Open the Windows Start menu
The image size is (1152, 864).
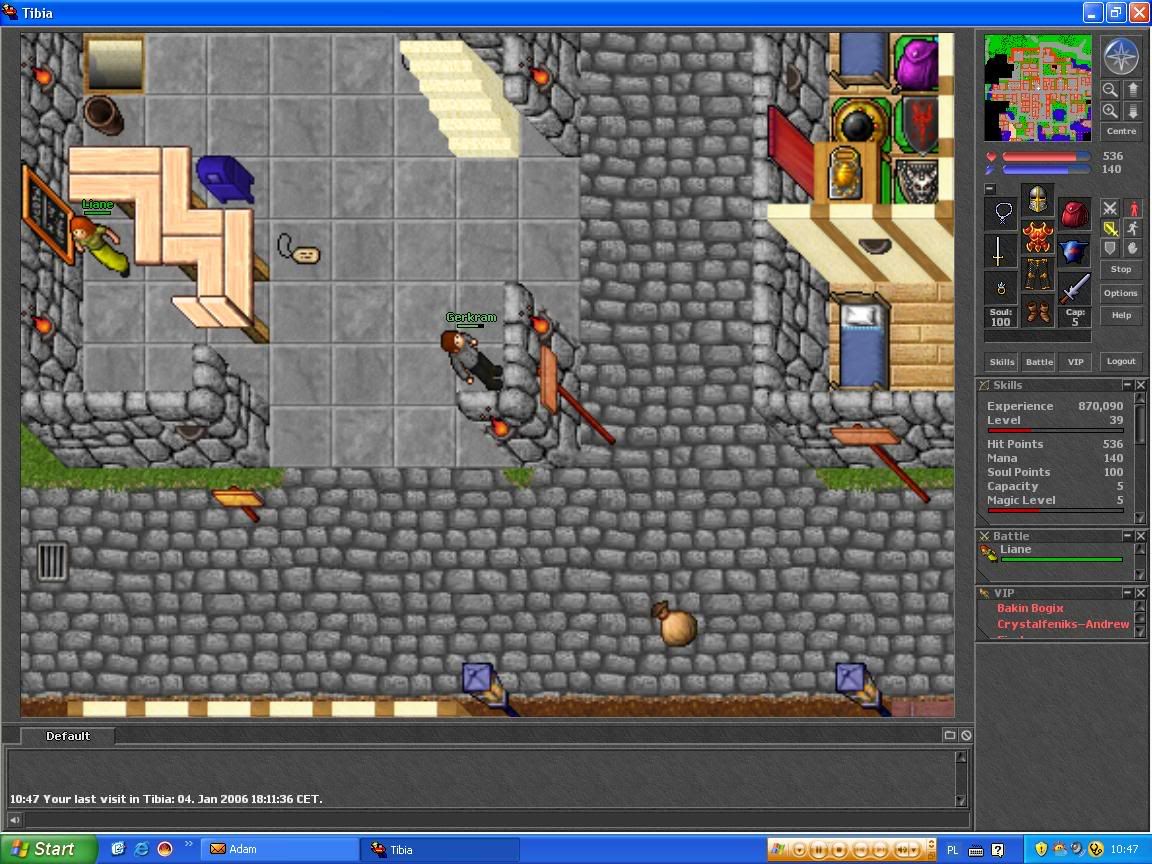pyautogui.click(x=48, y=849)
